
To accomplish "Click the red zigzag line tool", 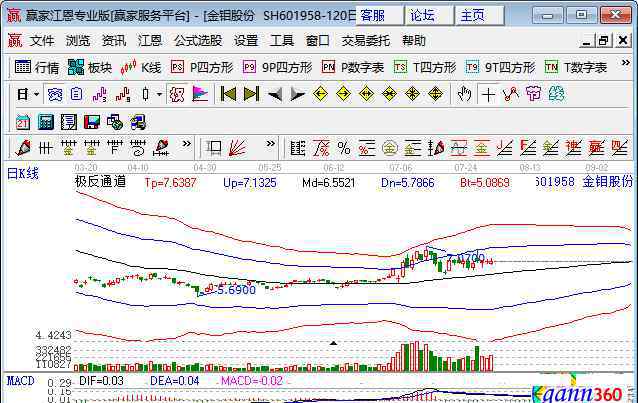I will pyautogui.click(x=511, y=94).
